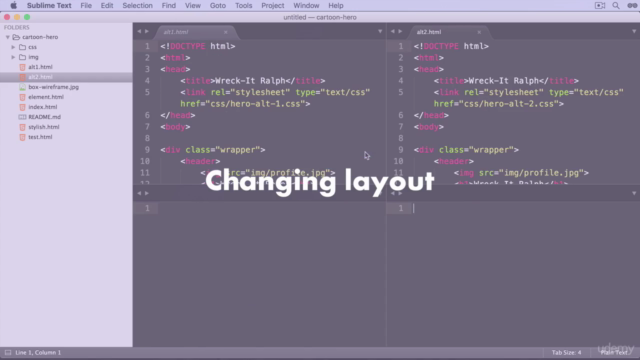Screen dimensions: 640x360
Task: Open the Find menu
Action: pos(169,5)
